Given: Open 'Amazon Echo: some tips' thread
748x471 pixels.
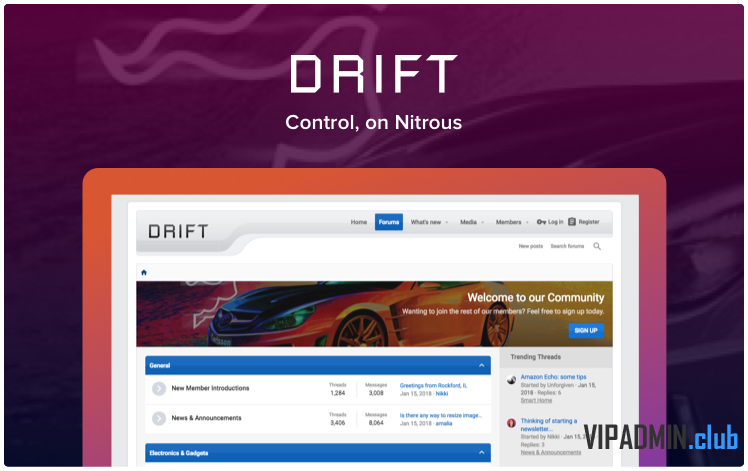Looking at the screenshot, I should click(553, 377).
